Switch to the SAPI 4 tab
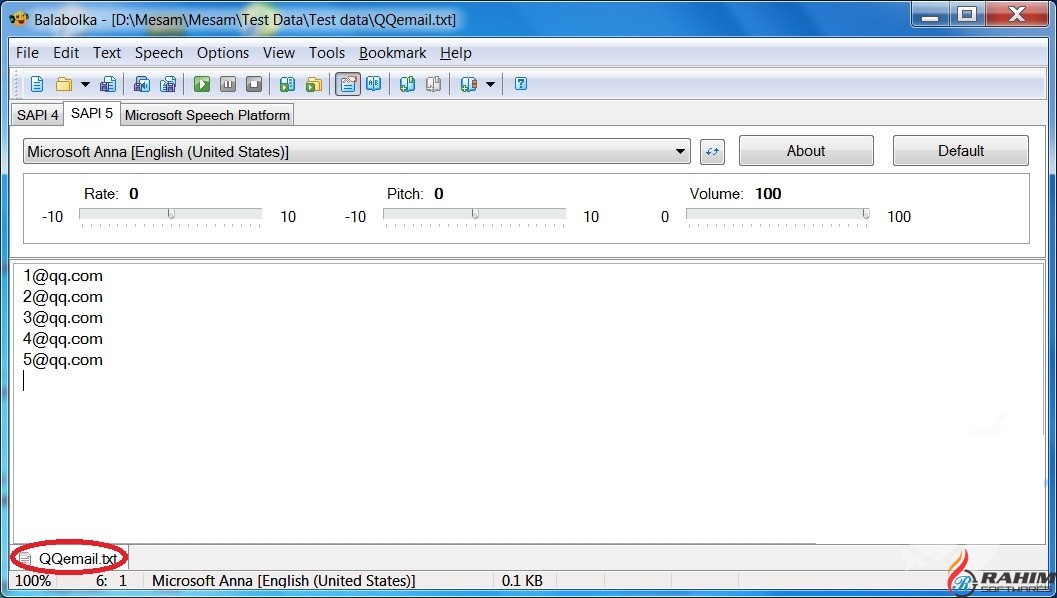The image size is (1057, 598). pos(38,115)
